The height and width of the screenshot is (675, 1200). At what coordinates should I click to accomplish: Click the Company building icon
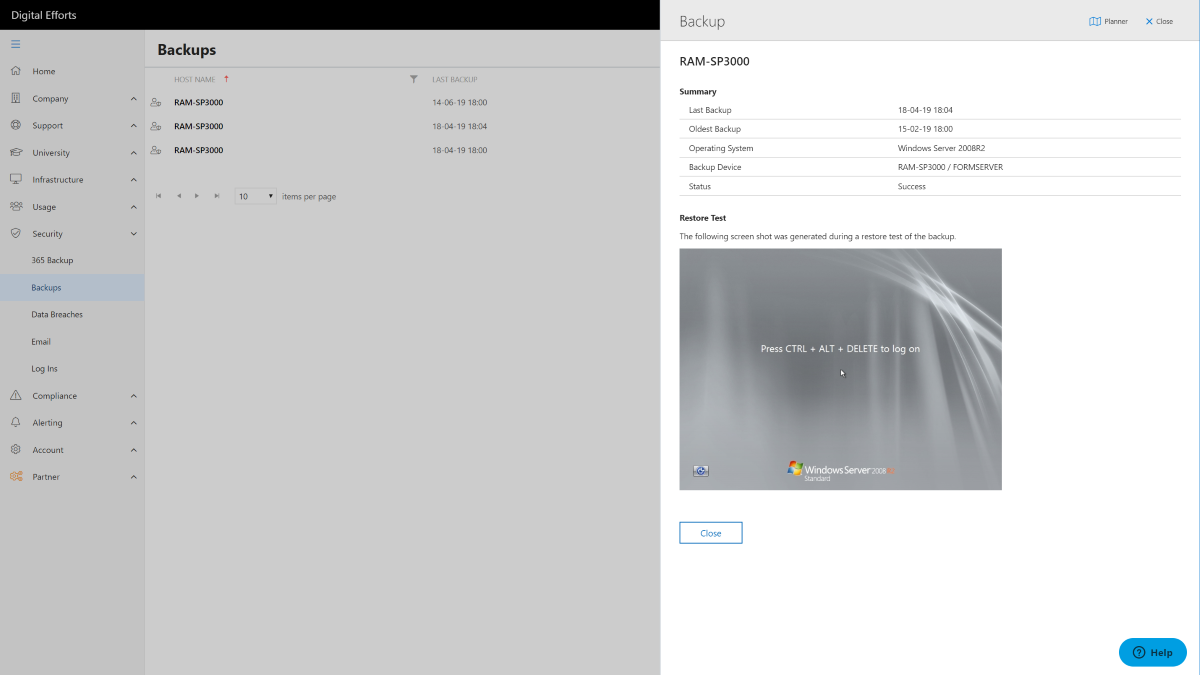(16, 98)
